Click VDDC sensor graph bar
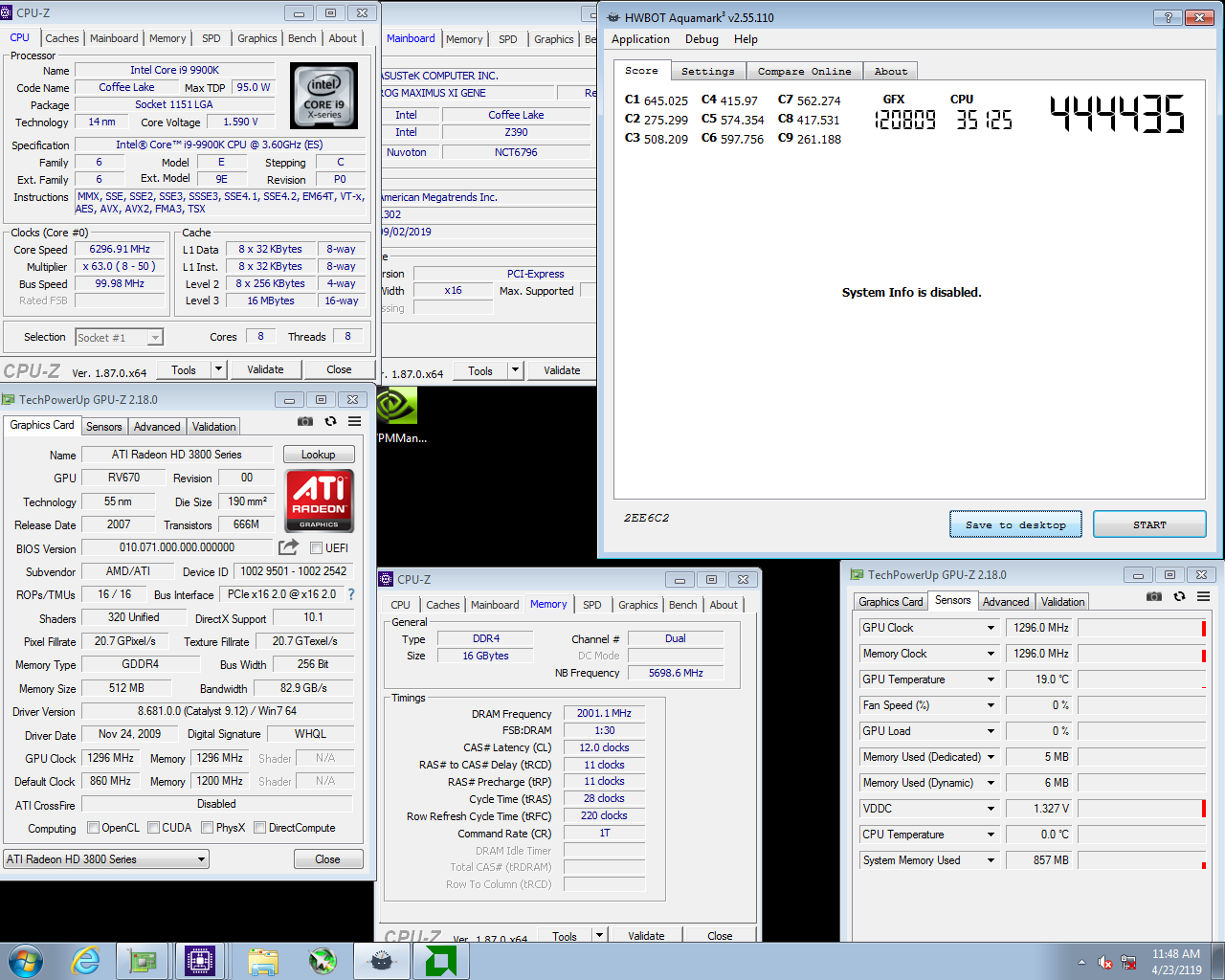 coord(1142,809)
